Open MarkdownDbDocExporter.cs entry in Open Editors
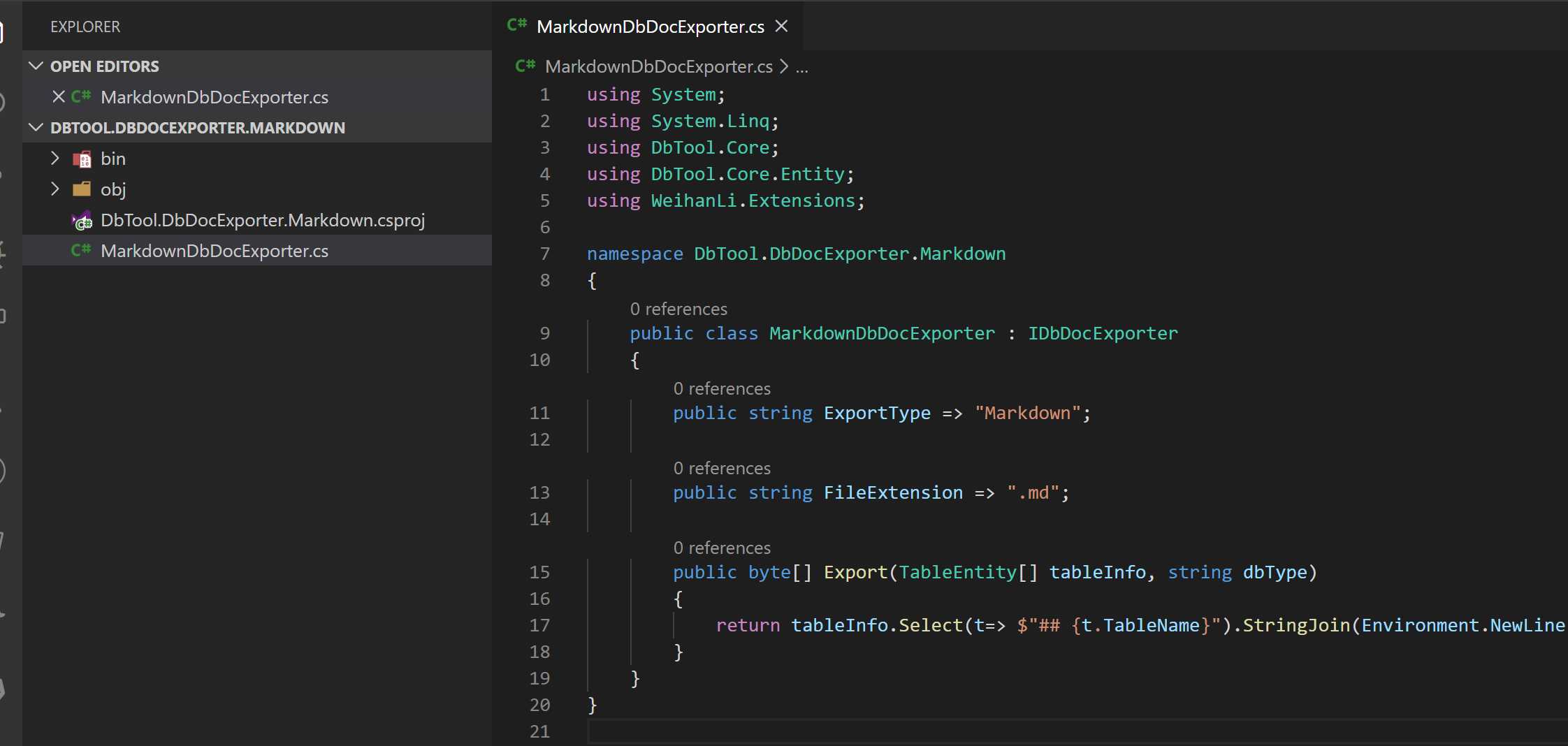 215,97
